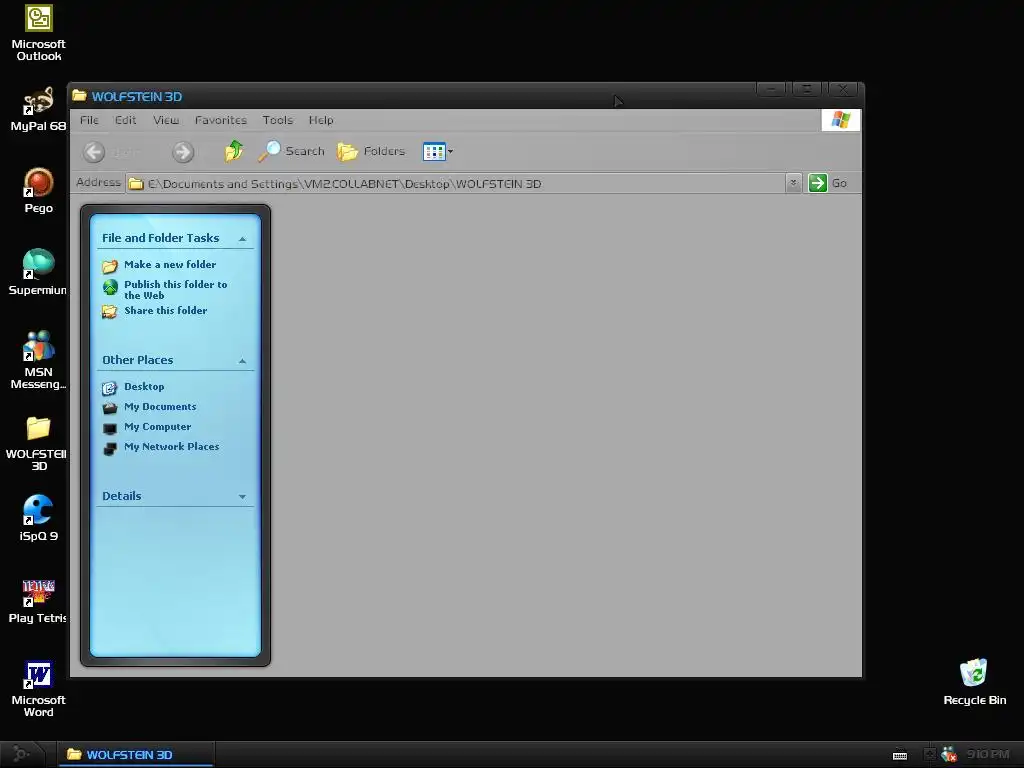
Task: Select the Microsoft Word desktop shortcut
Action: [39, 689]
